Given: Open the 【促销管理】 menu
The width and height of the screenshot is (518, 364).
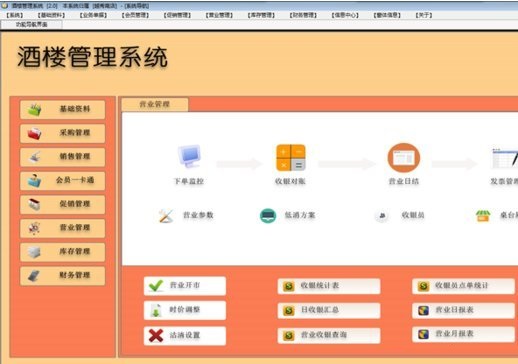Looking at the screenshot, I should click(177, 15).
